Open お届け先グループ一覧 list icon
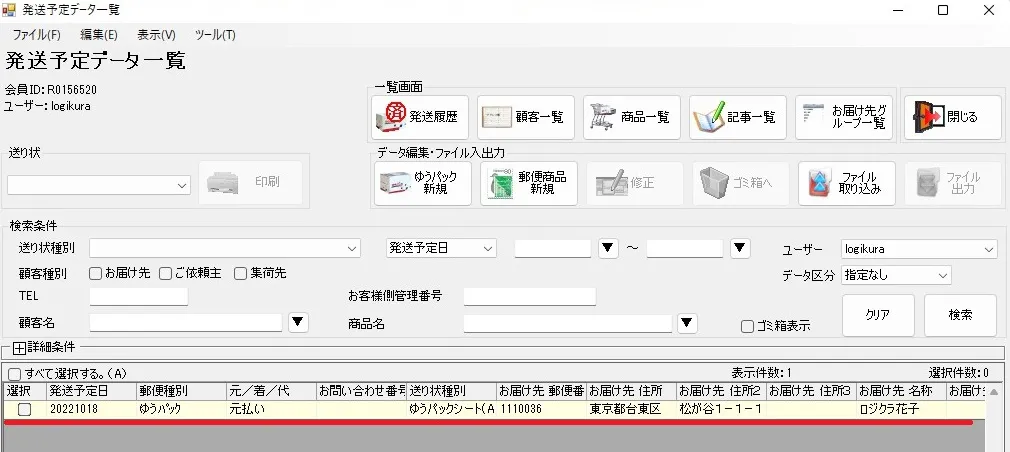The height and width of the screenshot is (452, 1010). click(814, 117)
